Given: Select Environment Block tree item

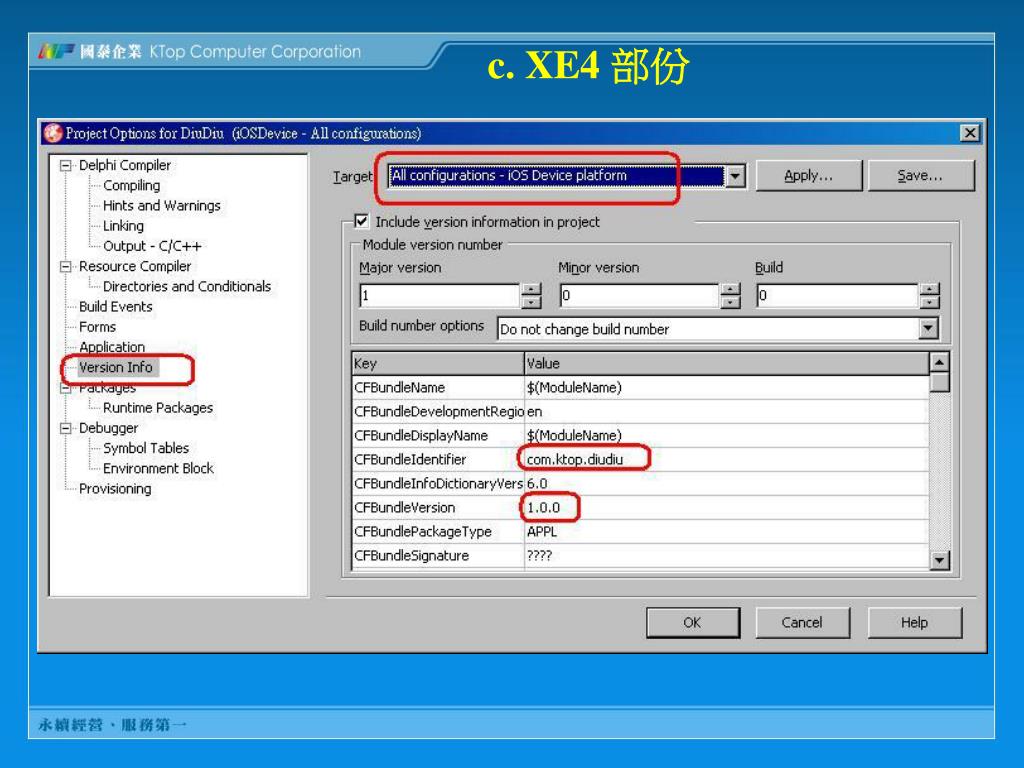Looking at the screenshot, I should click(x=158, y=469).
